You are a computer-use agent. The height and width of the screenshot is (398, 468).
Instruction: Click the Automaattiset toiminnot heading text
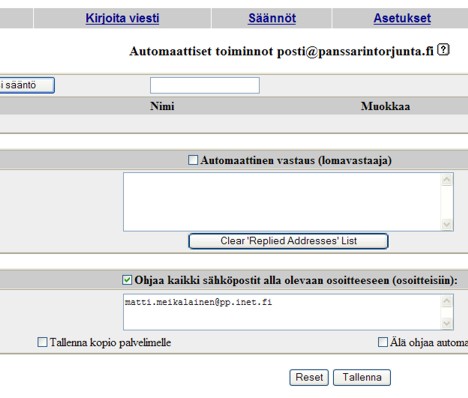click(x=282, y=51)
